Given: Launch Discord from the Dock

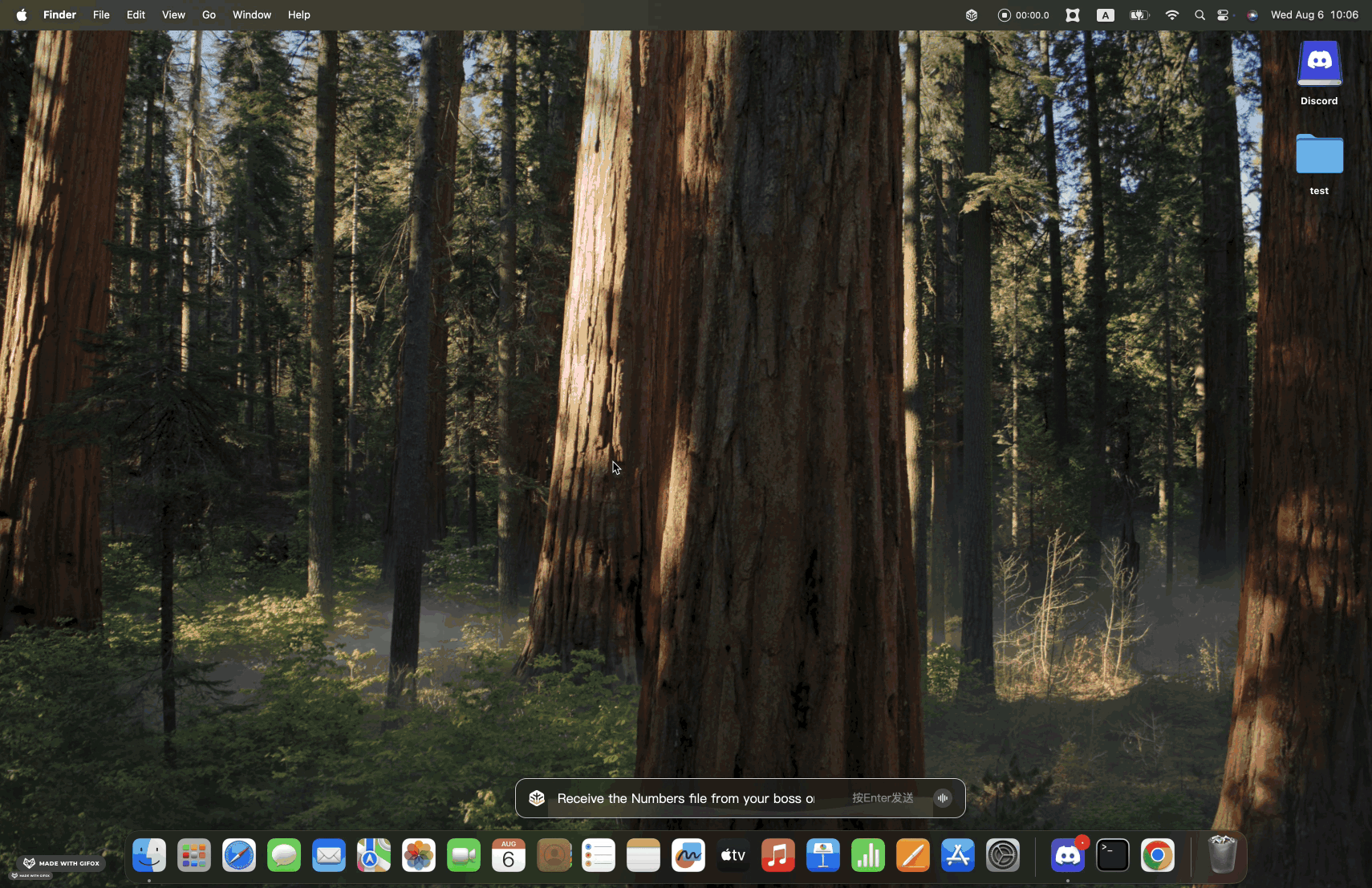Looking at the screenshot, I should point(1067,854).
